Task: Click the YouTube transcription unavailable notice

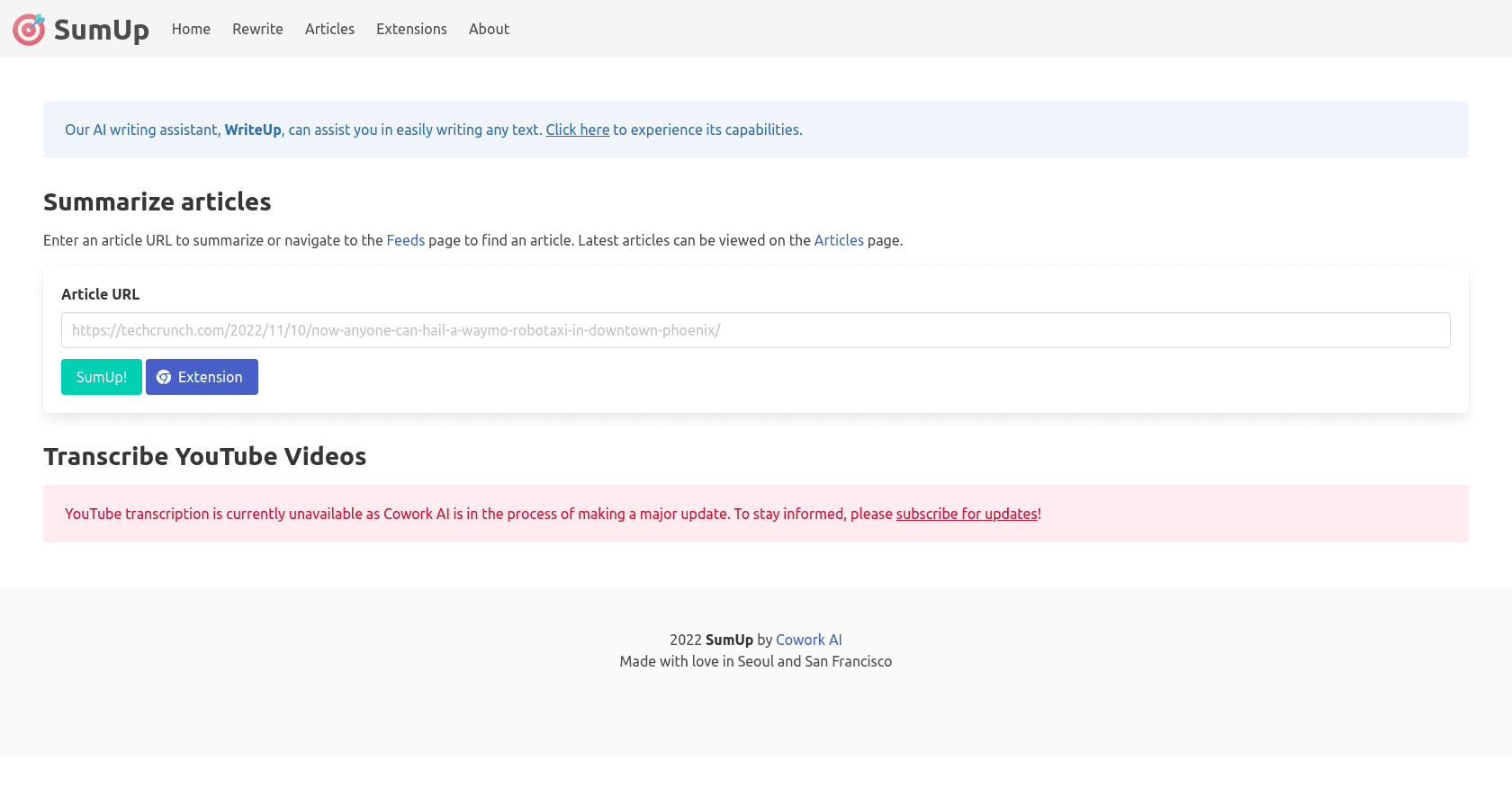Action: click(756, 514)
